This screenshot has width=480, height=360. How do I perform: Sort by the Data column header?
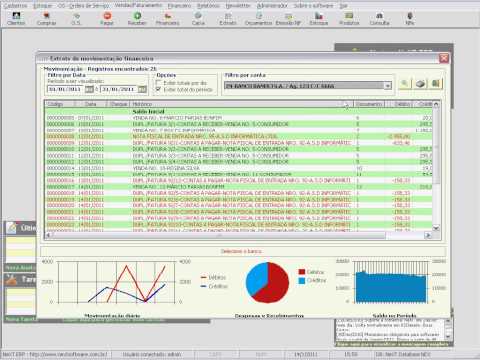click(90, 104)
